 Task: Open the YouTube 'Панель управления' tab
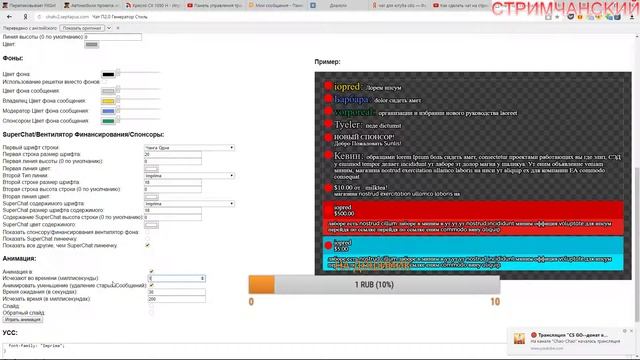point(214,5)
